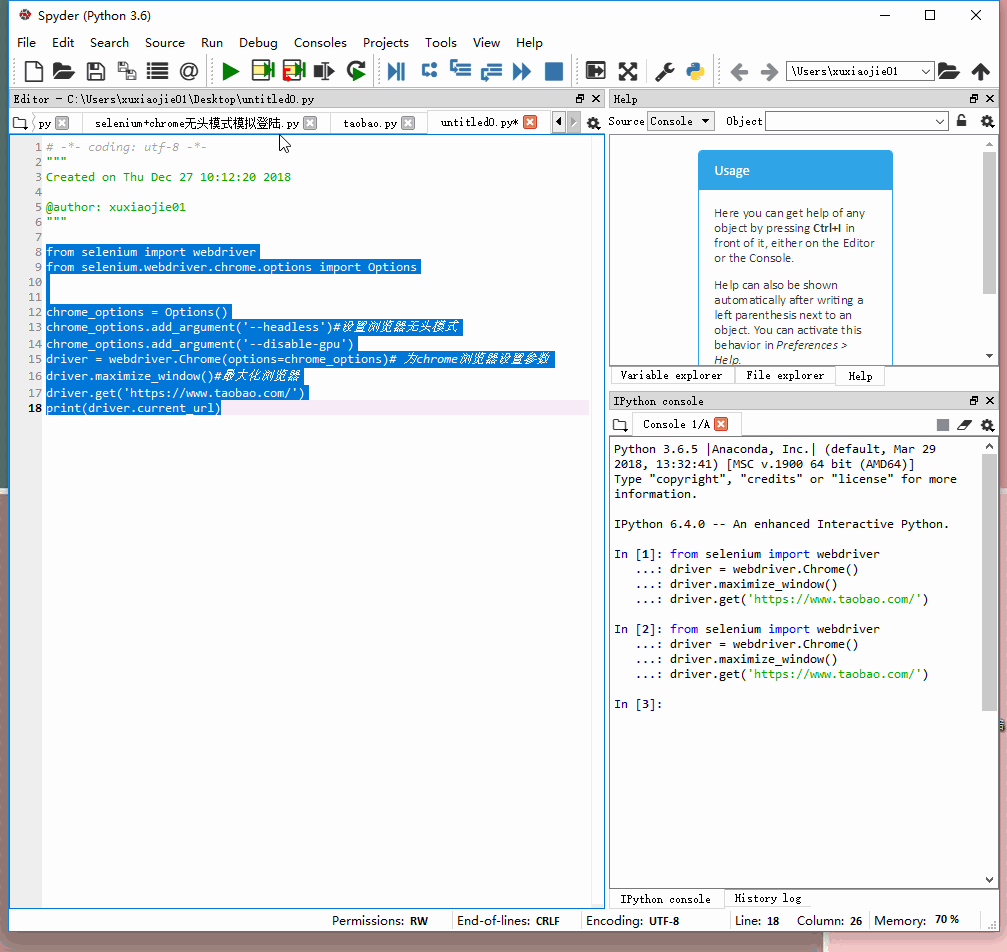
Task: Step return debug icon
Action: pyautogui.click(x=491, y=71)
